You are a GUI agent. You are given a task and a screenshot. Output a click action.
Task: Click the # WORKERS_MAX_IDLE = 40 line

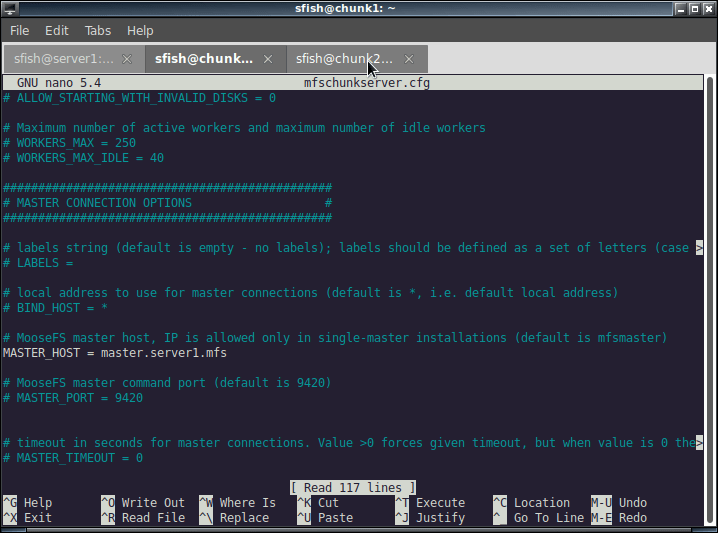pyautogui.click(x=83, y=158)
